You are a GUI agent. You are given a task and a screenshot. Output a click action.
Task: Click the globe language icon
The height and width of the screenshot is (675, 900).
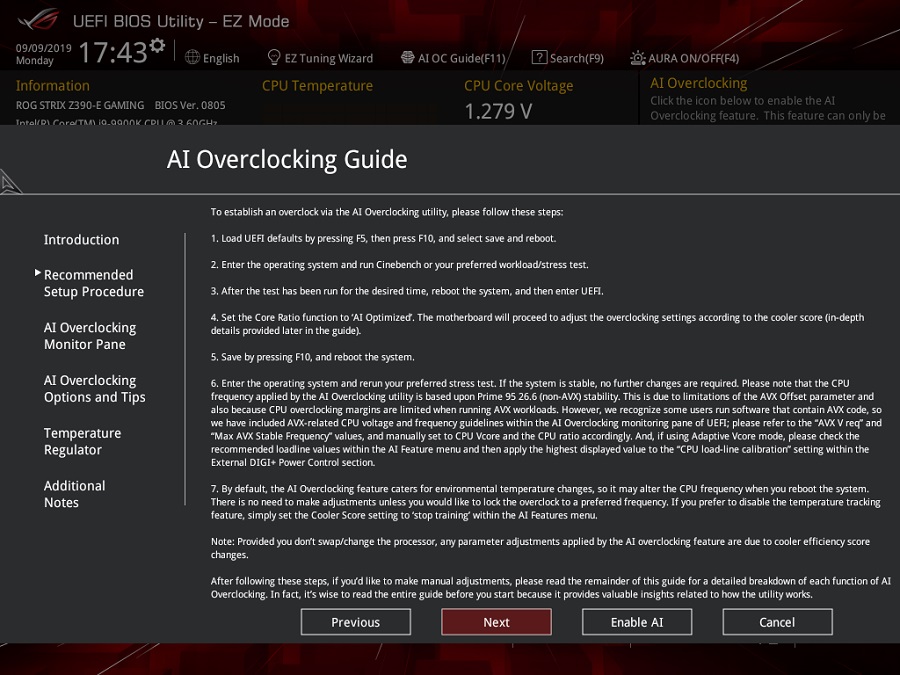coord(192,57)
